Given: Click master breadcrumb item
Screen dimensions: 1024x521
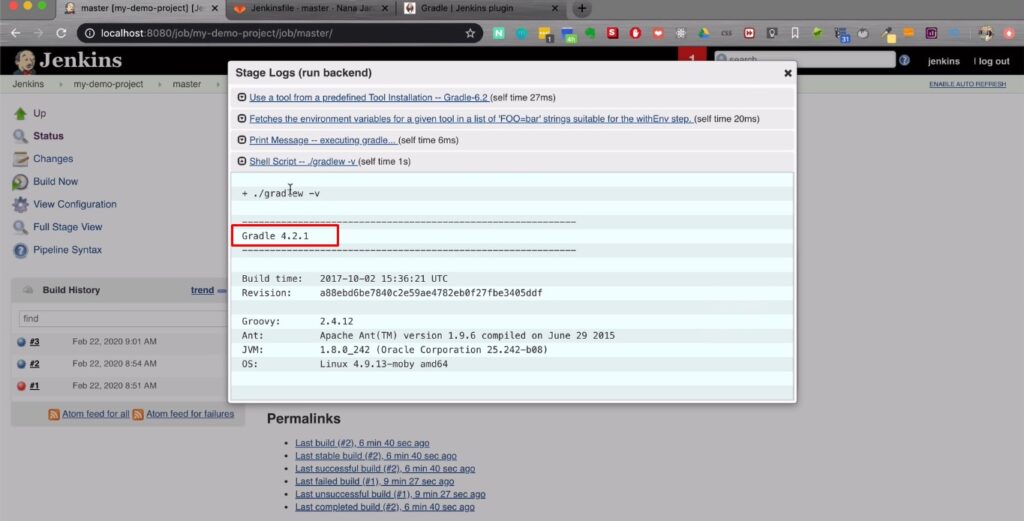Looking at the screenshot, I should pyautogui.click(x=187, y=84).
